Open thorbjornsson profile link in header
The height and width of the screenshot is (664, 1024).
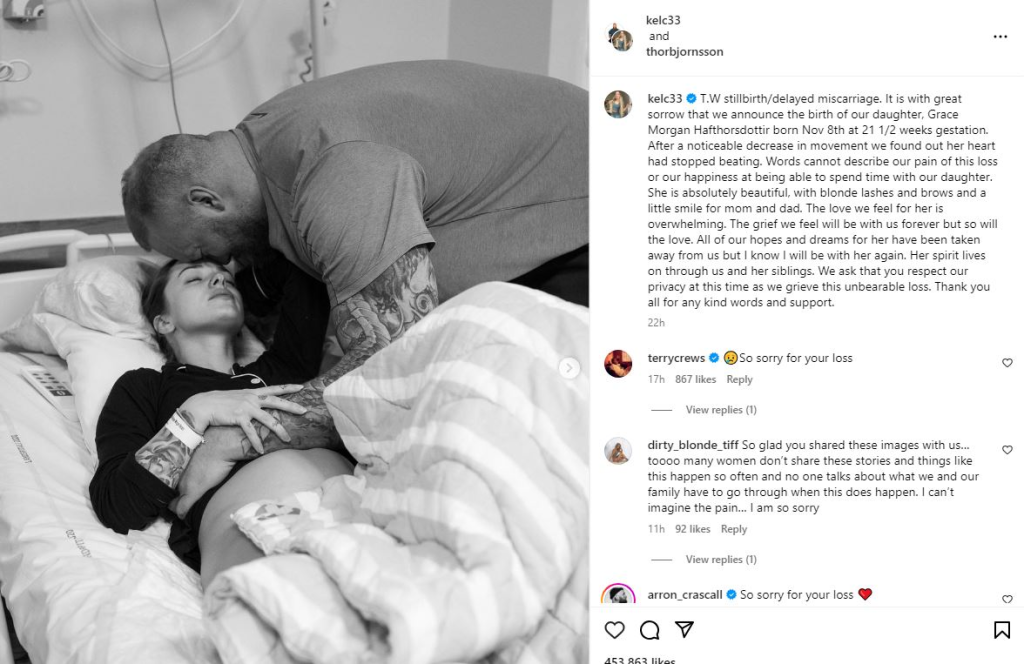click(684, 52)
